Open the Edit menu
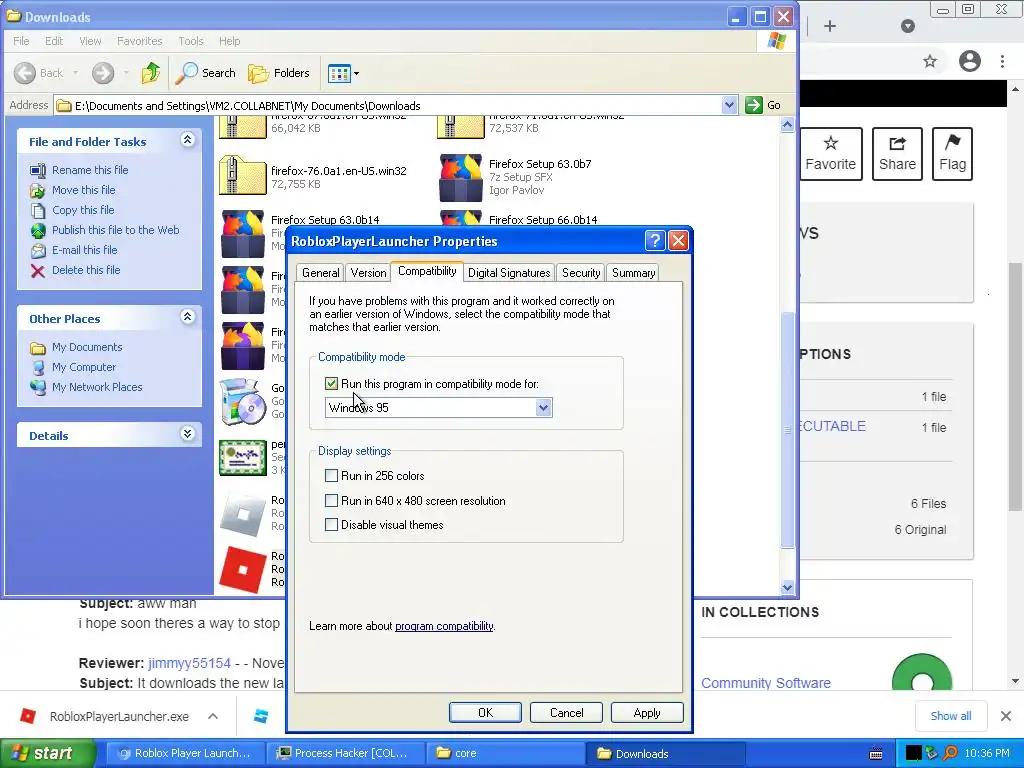Viewport: 1024px width, 768px height. (x=54, y=40)
